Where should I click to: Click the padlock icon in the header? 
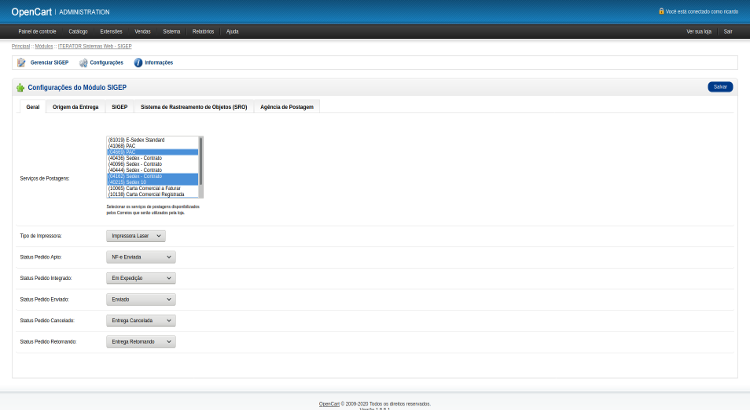point(662,11)
